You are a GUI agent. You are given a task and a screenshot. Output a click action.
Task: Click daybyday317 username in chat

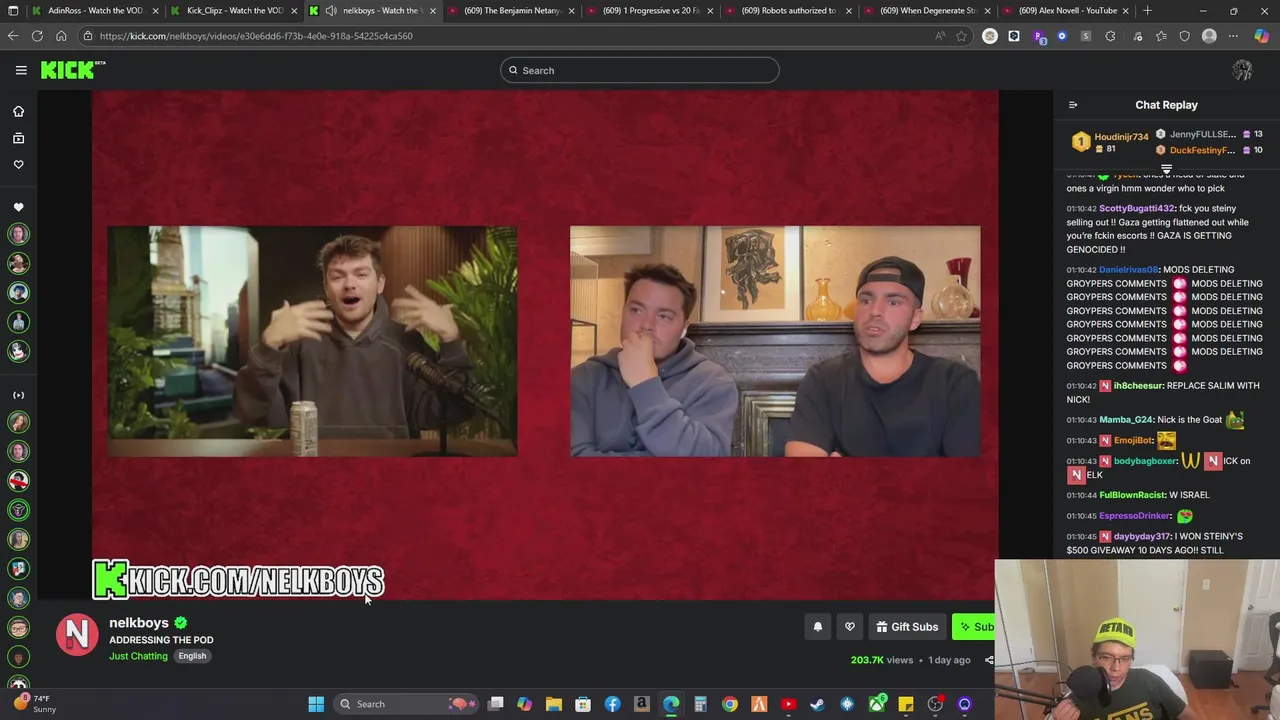tap(1142, 537)
